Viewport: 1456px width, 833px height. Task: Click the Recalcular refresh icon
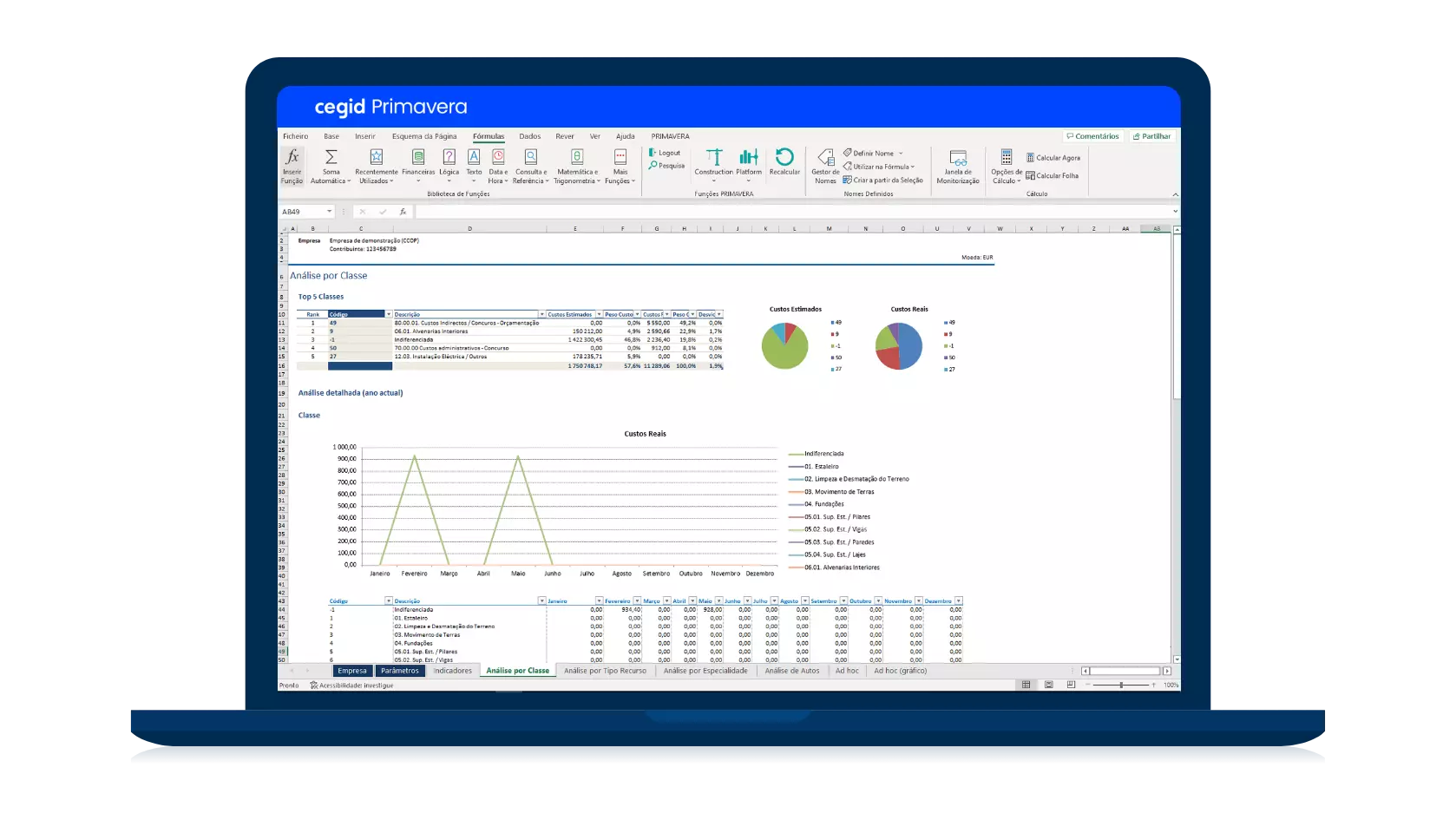(784, 157)
